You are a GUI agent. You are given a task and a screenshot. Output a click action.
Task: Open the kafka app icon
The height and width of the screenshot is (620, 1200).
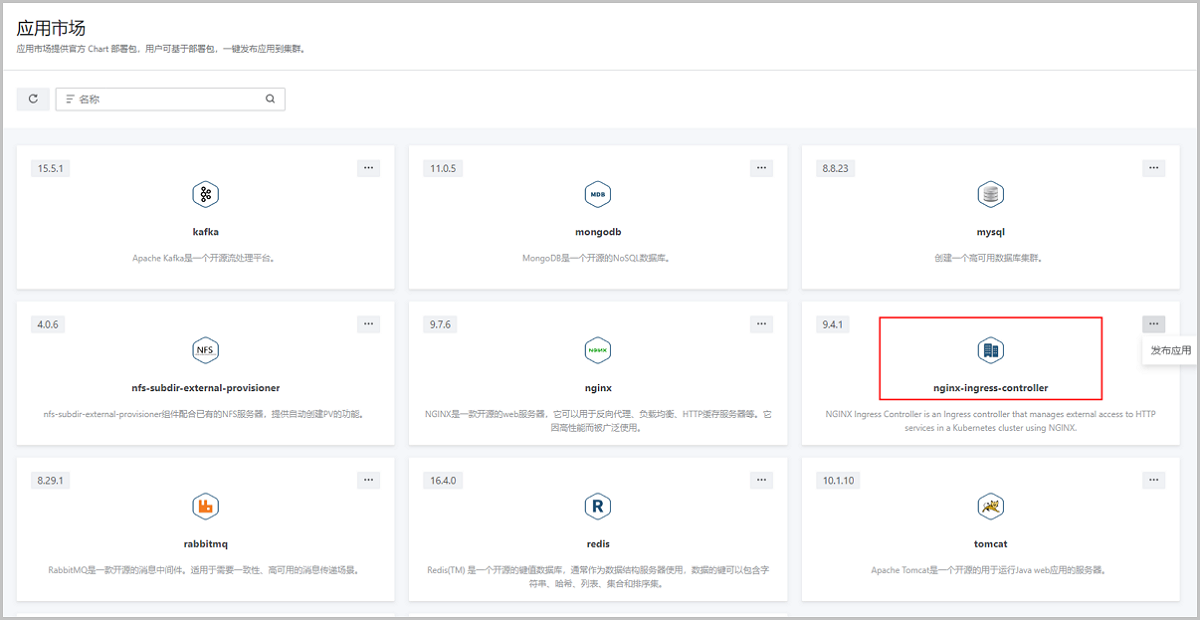click(x=205, y=194)
